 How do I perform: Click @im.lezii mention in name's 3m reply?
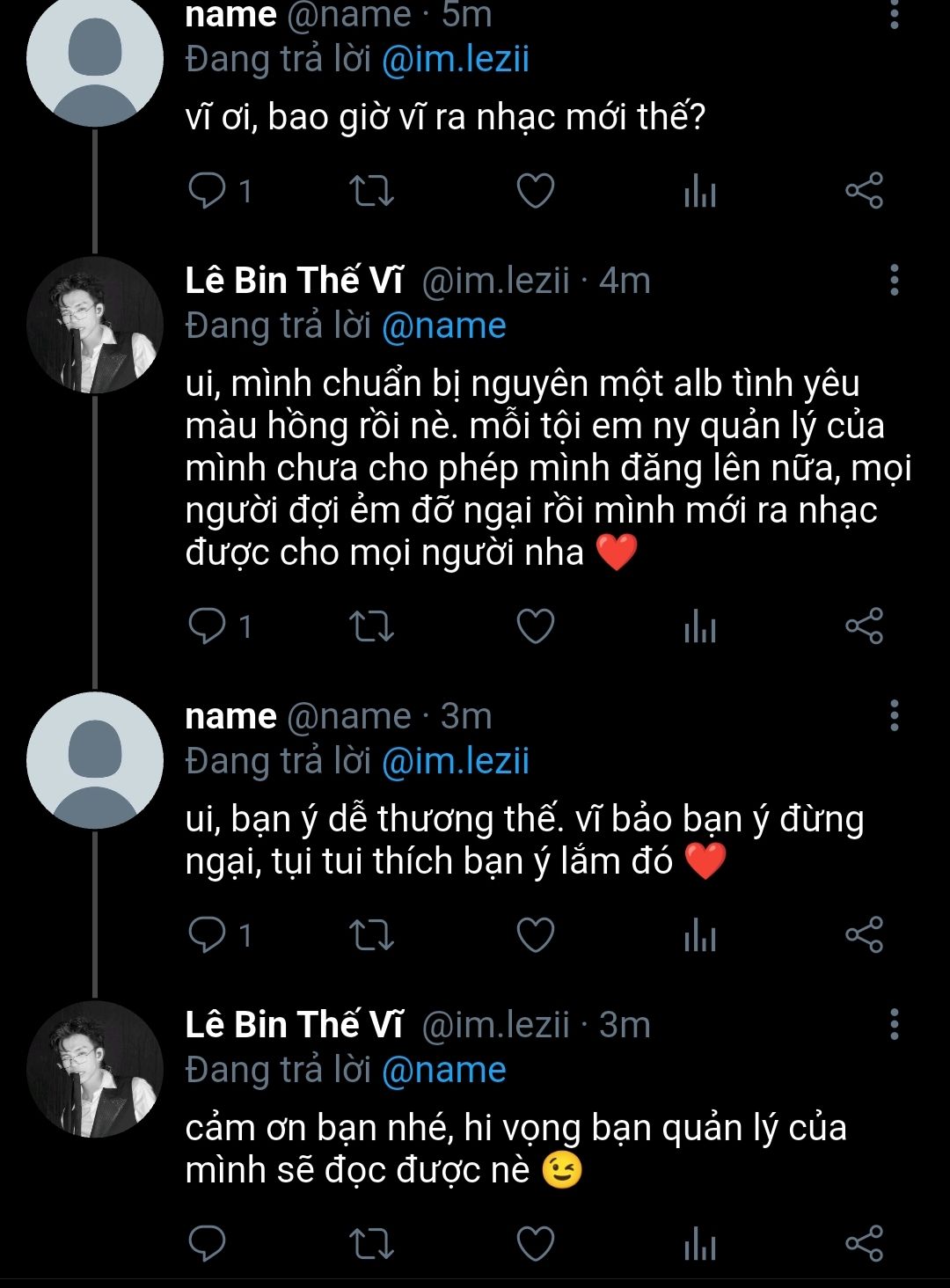pos(455,761)
